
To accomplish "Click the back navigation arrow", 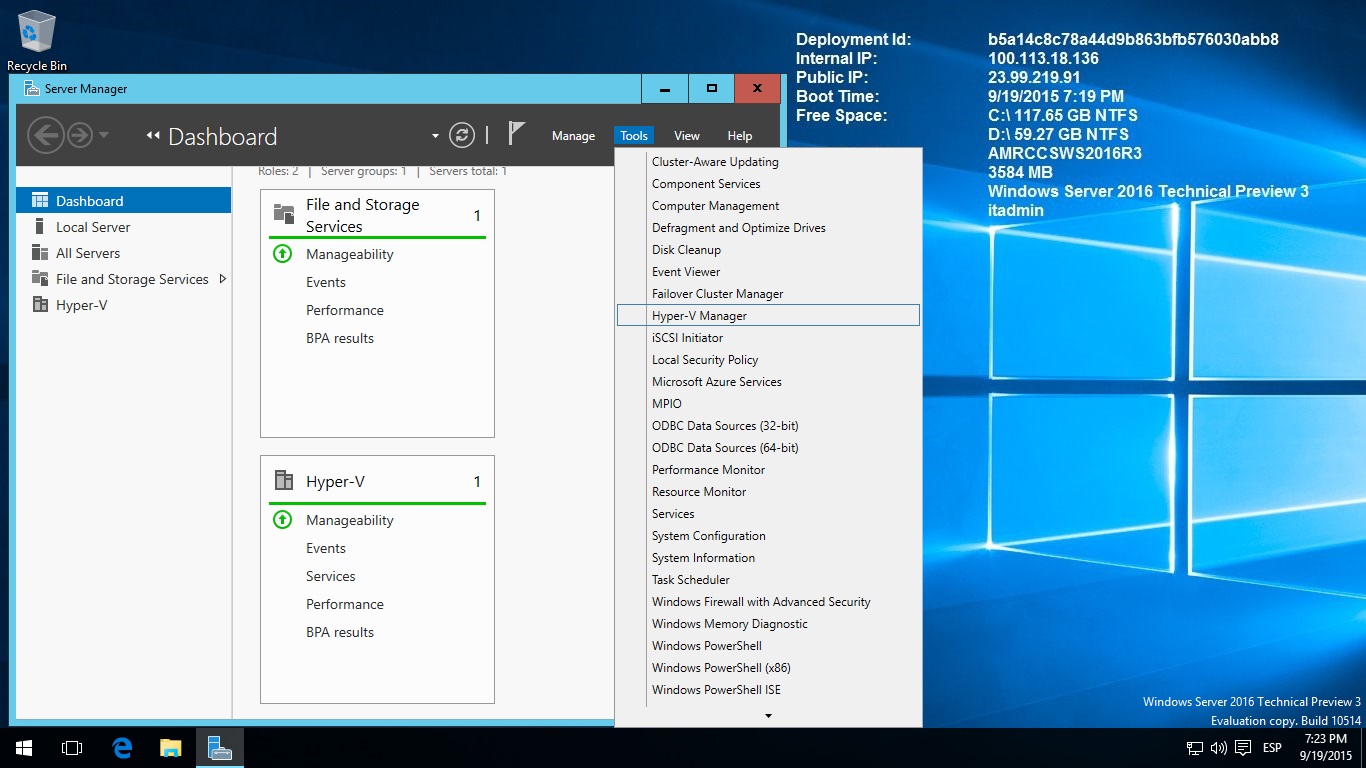I will pyautogui.click(x=45, y=135).
